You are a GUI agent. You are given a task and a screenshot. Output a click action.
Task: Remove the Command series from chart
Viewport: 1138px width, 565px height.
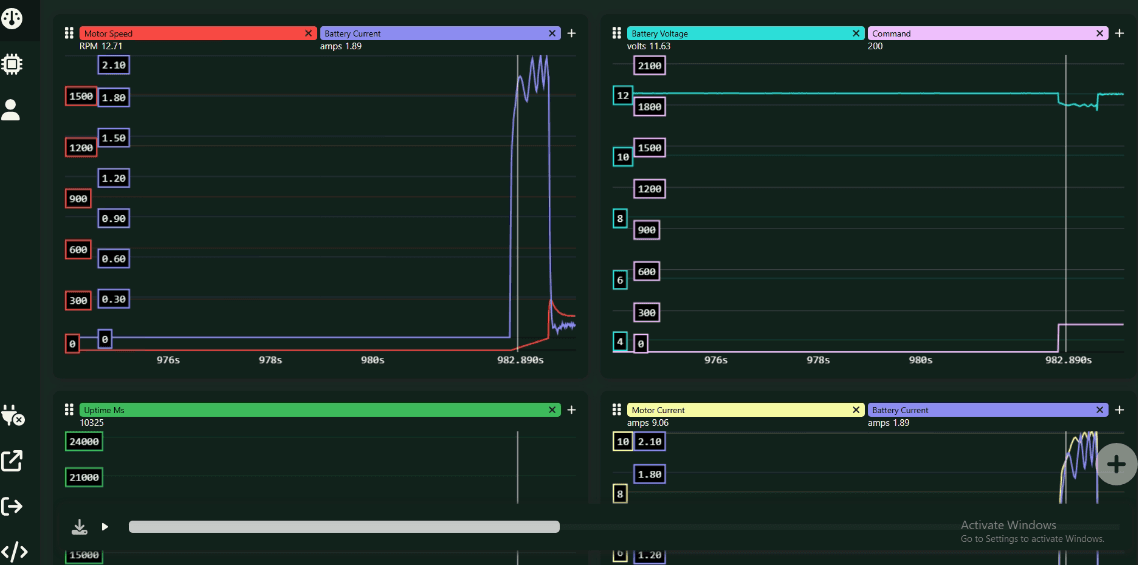coord(1100,33)
